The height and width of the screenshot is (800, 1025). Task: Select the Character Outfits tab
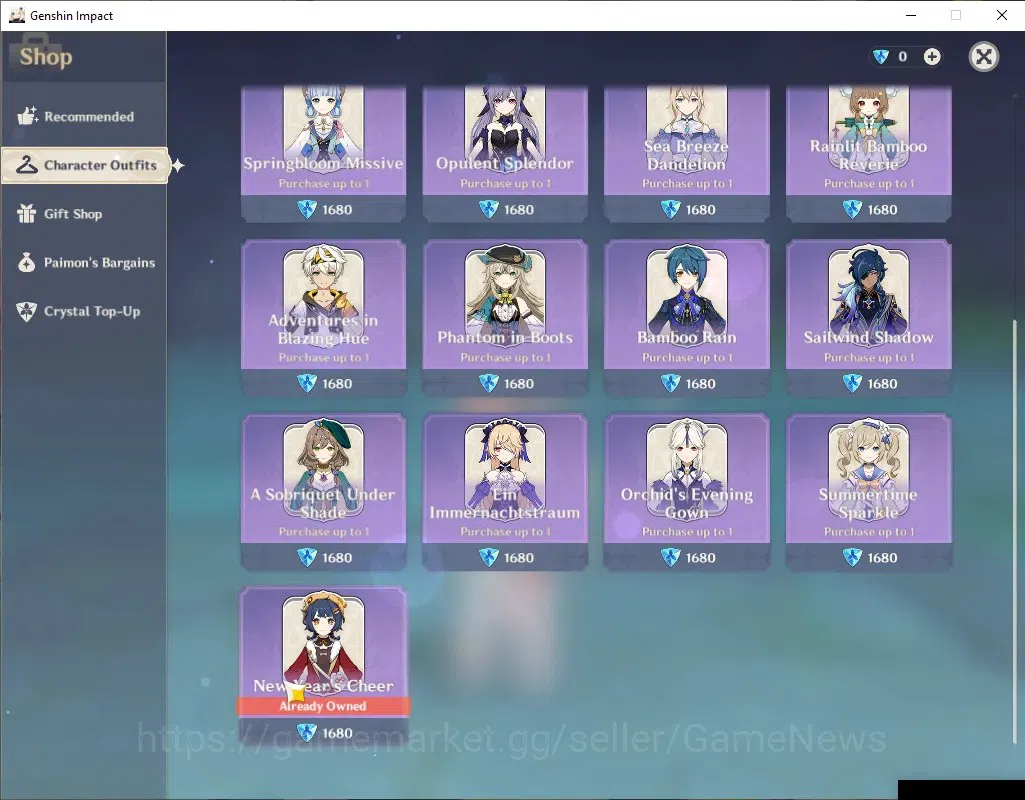85,165
